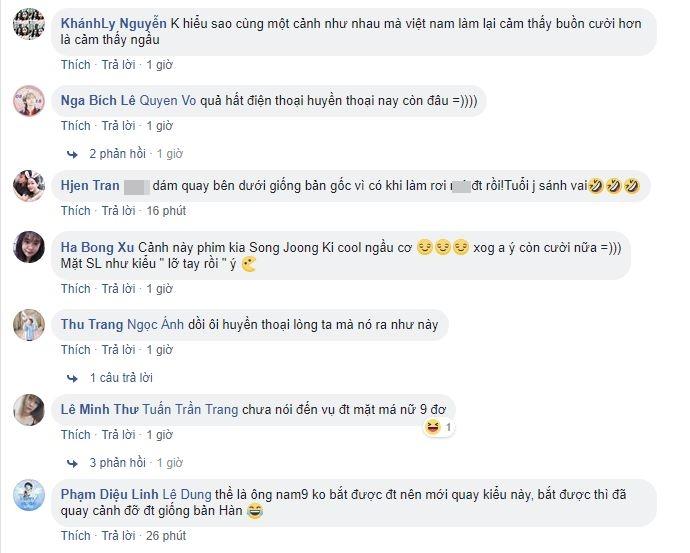Reply to Ha Bong Xu's comment
The height and width of the screenshot is (553, 690).
click(x=118, y=289)
